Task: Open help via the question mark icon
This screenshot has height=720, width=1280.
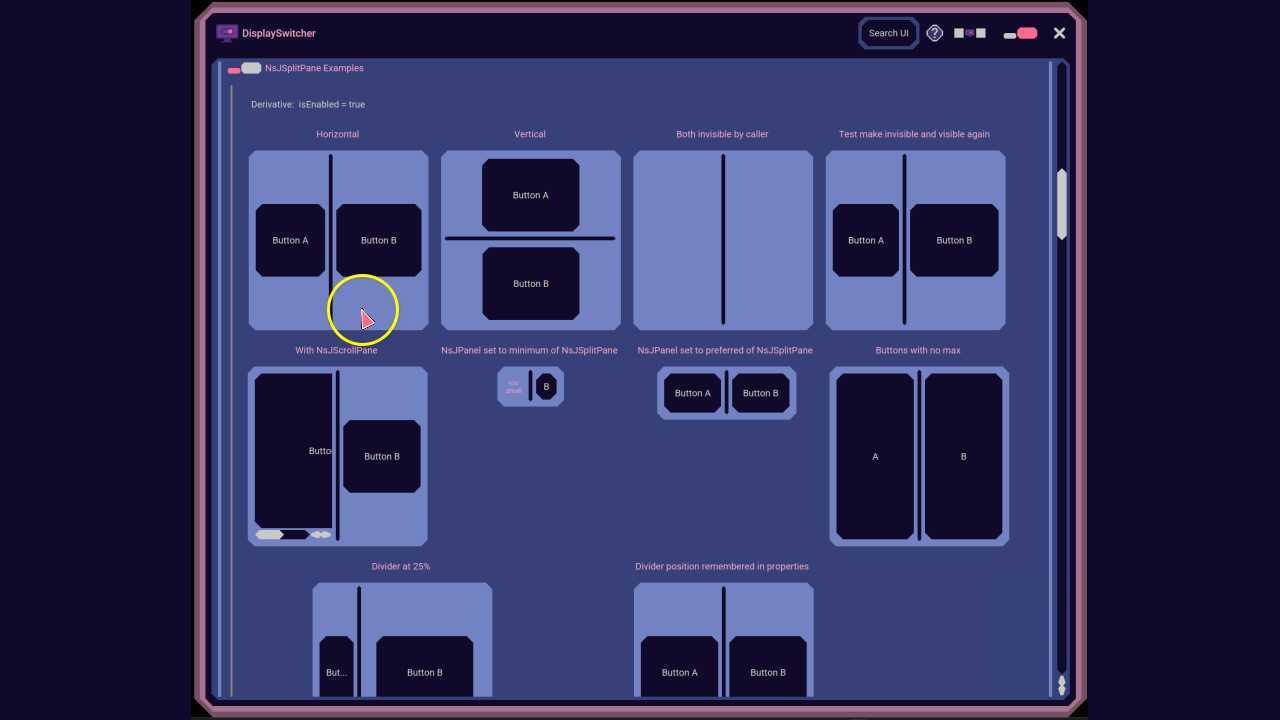Action: point(934,33)
